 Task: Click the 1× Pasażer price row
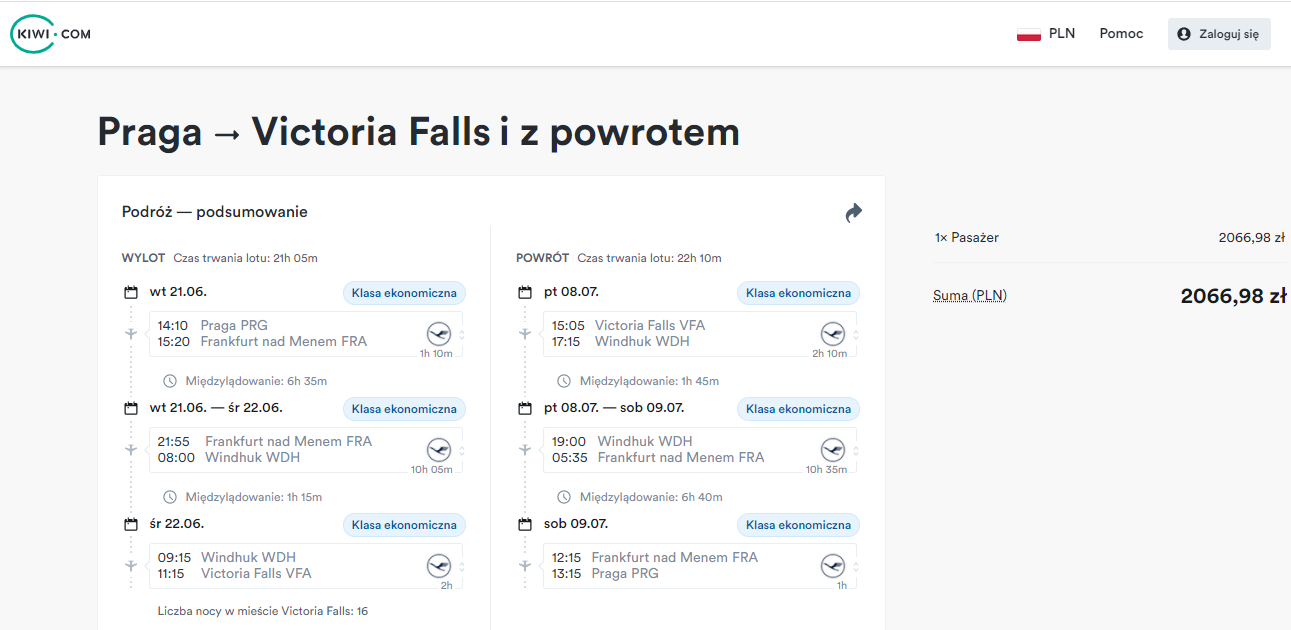[x=1110, y=238]
